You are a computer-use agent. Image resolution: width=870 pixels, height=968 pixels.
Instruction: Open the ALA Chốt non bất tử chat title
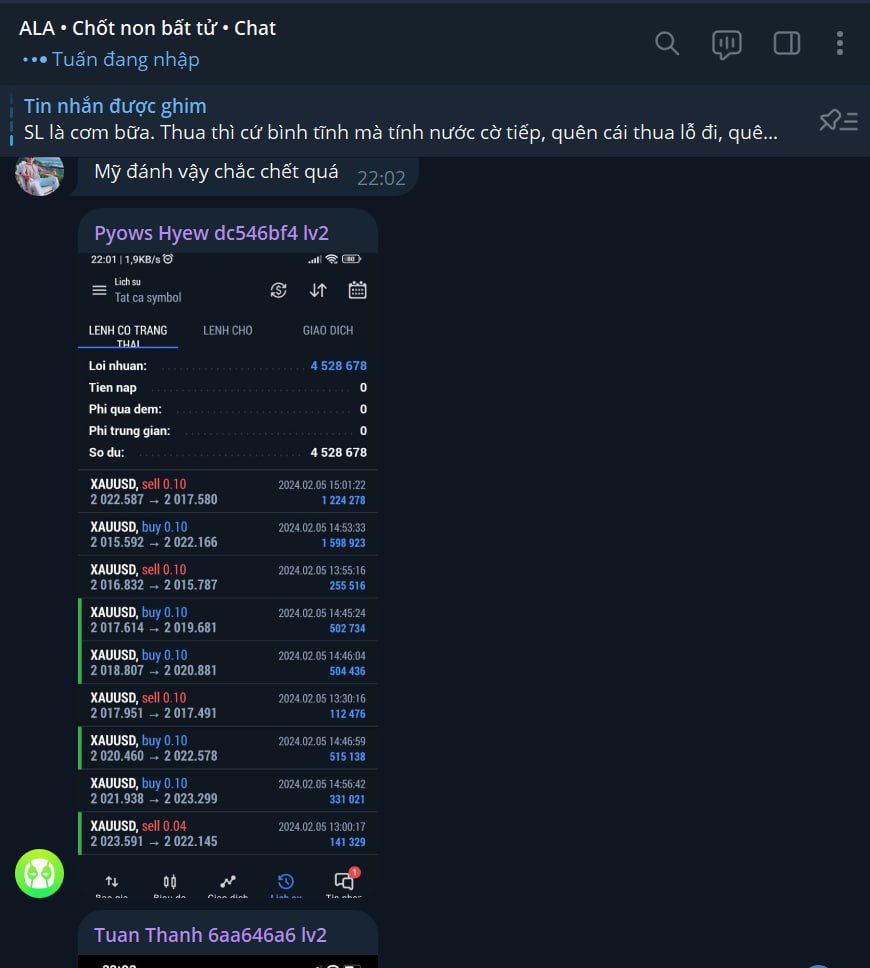click(147, 28)
